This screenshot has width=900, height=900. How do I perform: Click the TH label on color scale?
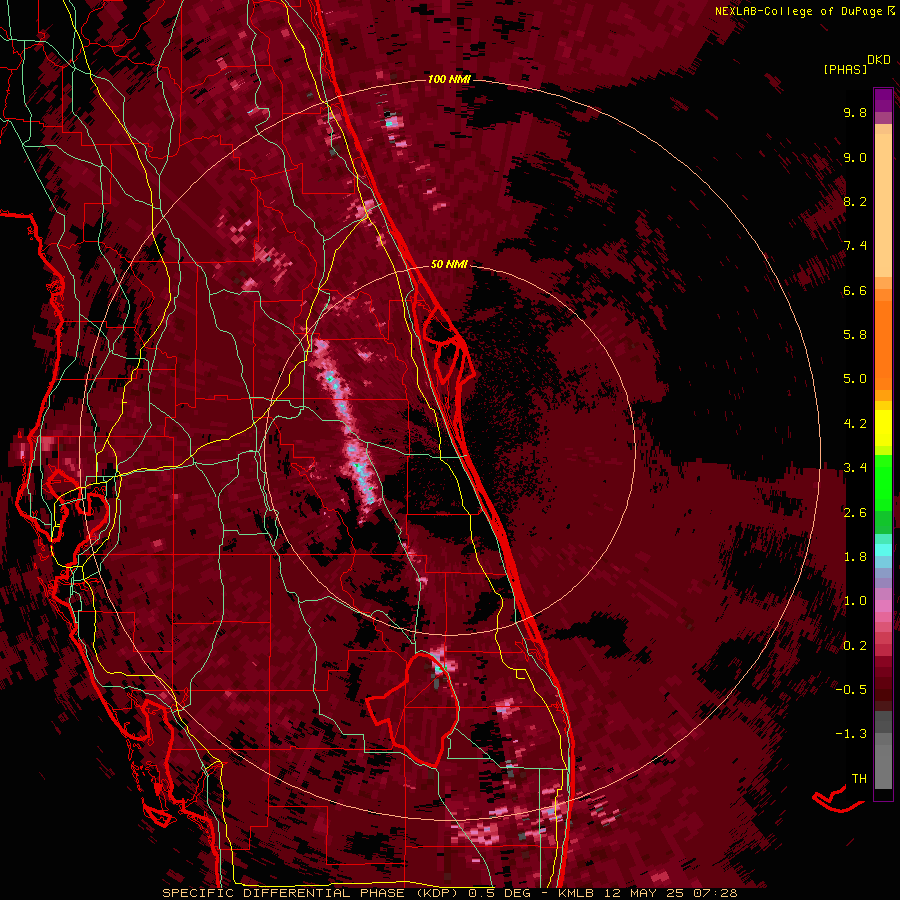pyautogui.click(x=859, y=778)
